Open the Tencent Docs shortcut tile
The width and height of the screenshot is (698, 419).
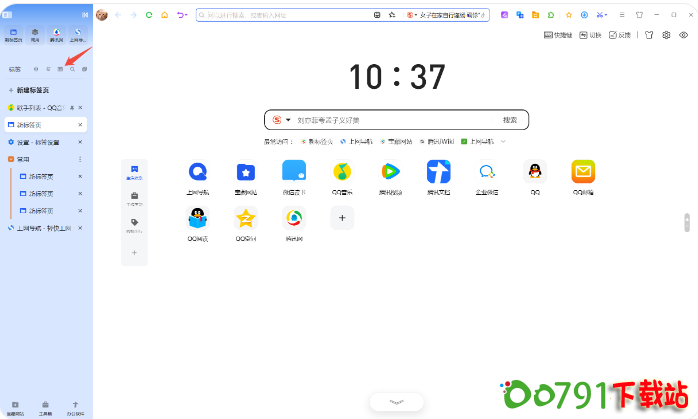[x=439, y=171]
